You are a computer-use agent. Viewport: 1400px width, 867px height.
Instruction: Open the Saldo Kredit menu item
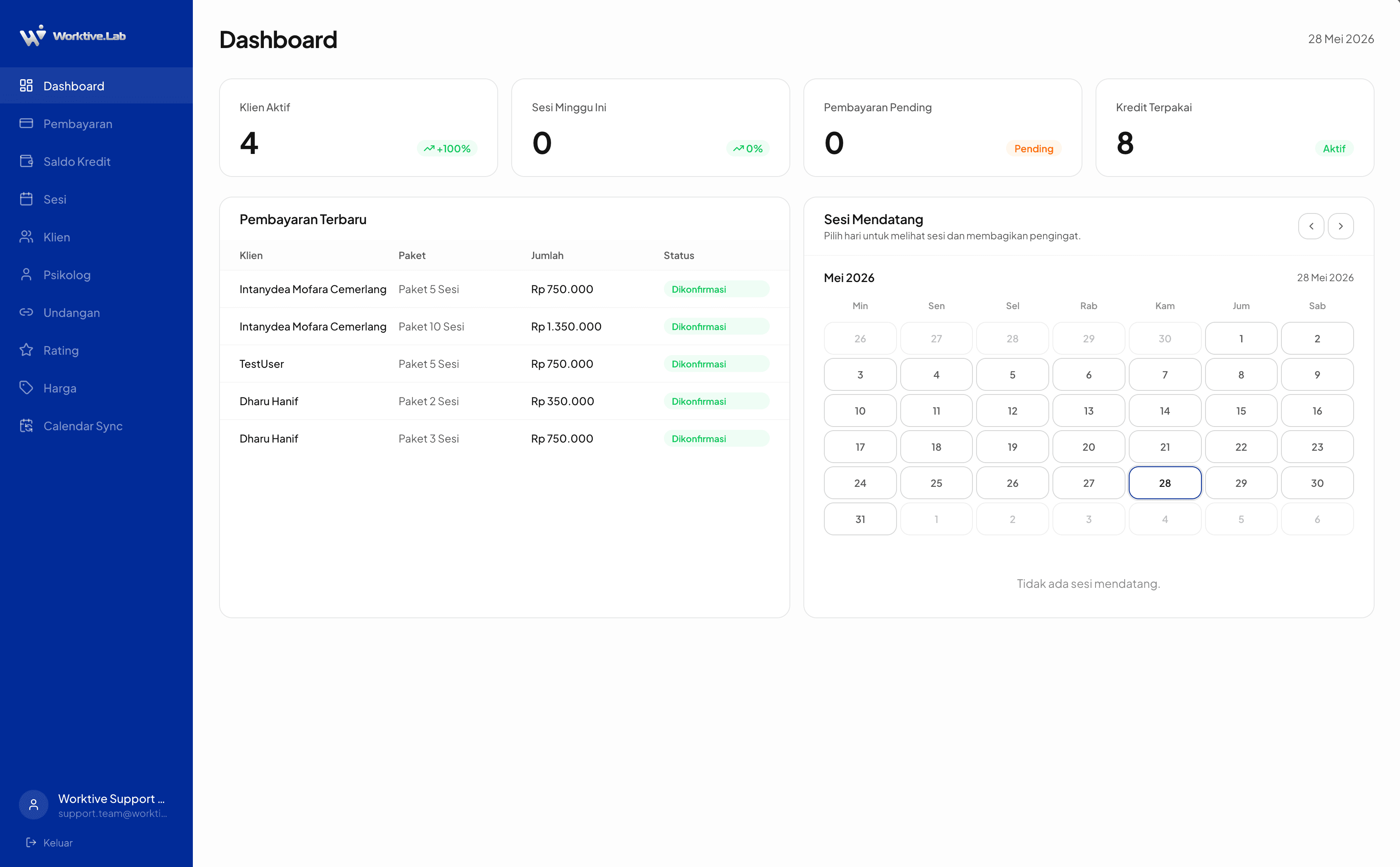(96, 161)
